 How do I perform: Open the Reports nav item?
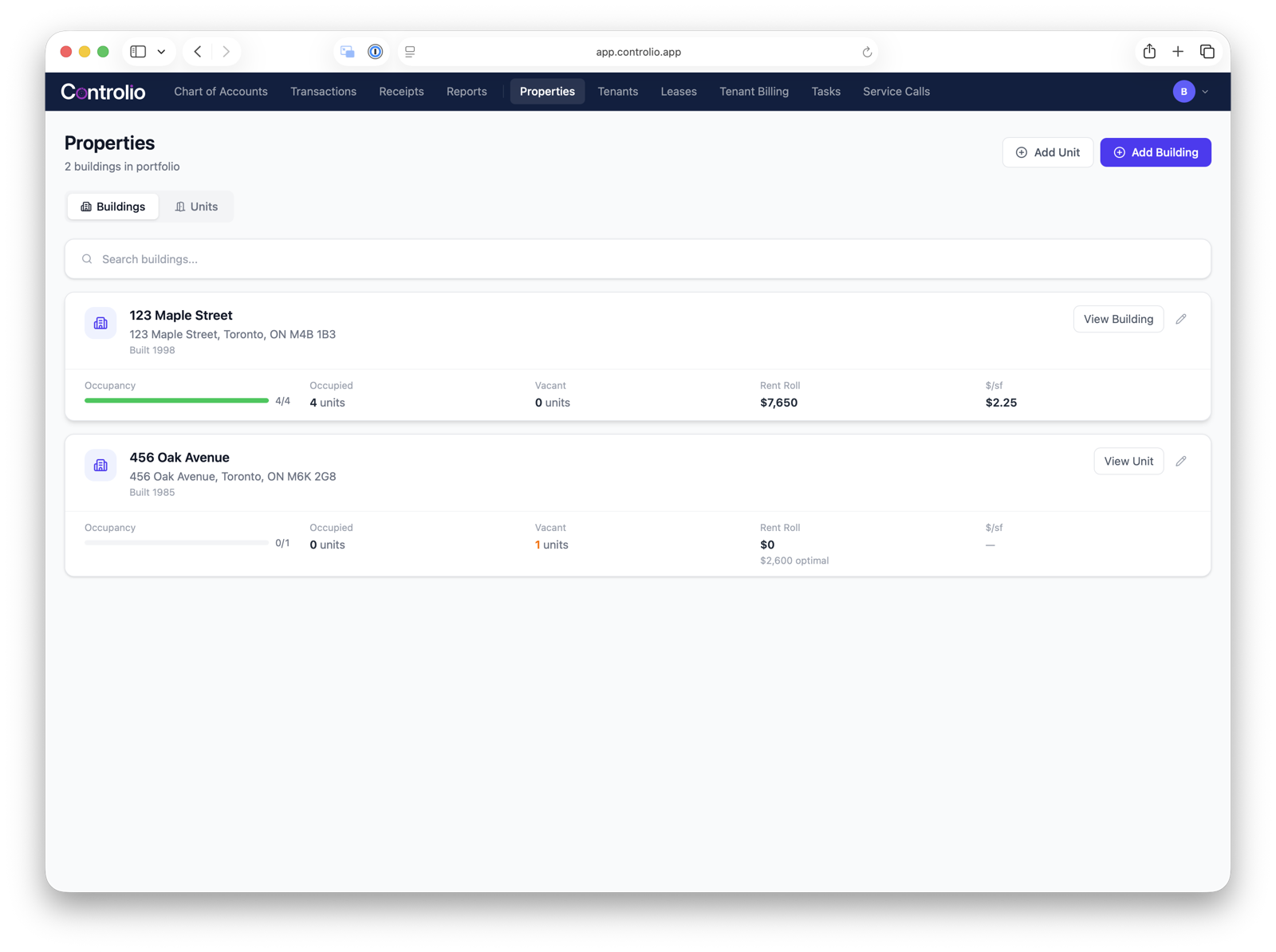(x=467, y=92)
